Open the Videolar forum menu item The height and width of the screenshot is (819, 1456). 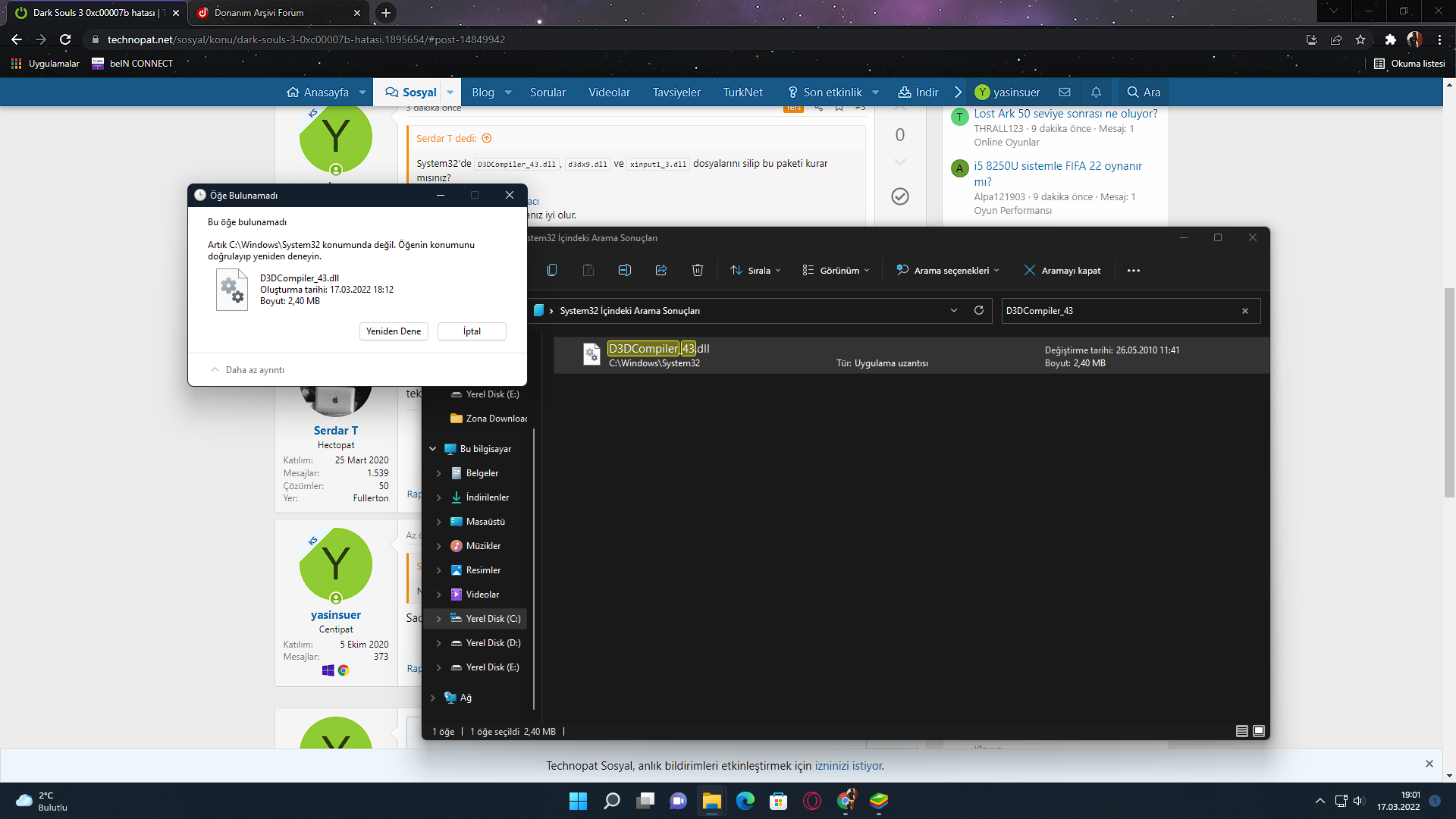pyautogui.click(x=609, y=92)
